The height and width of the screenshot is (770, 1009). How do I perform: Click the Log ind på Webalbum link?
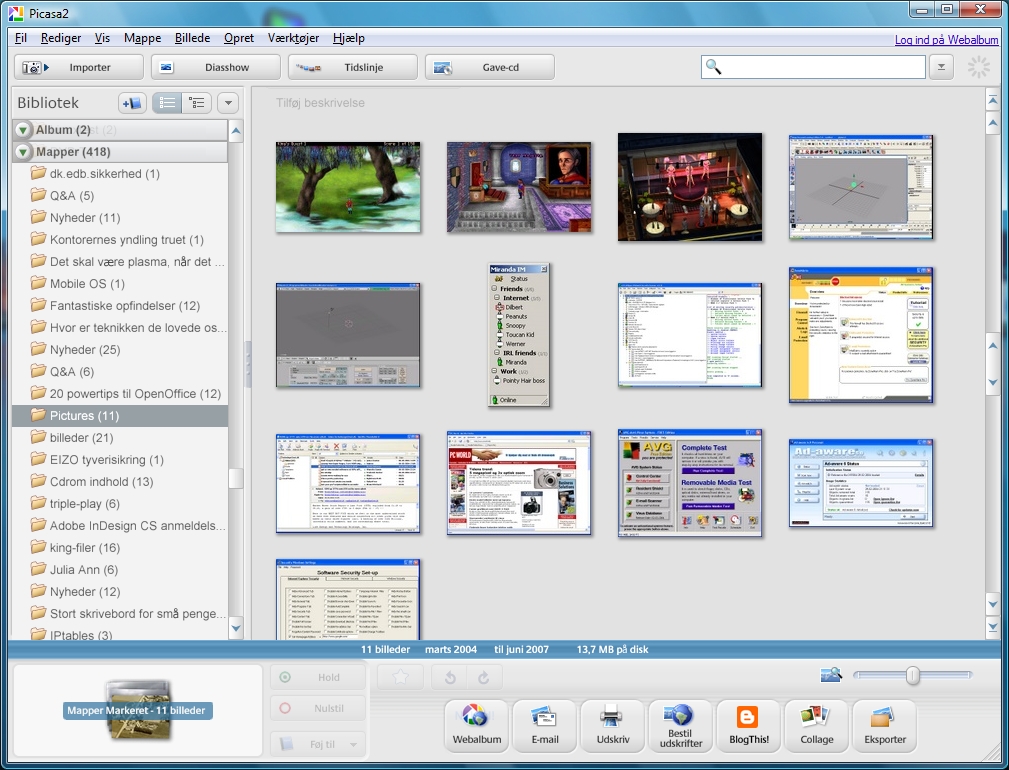click(948, 39)
